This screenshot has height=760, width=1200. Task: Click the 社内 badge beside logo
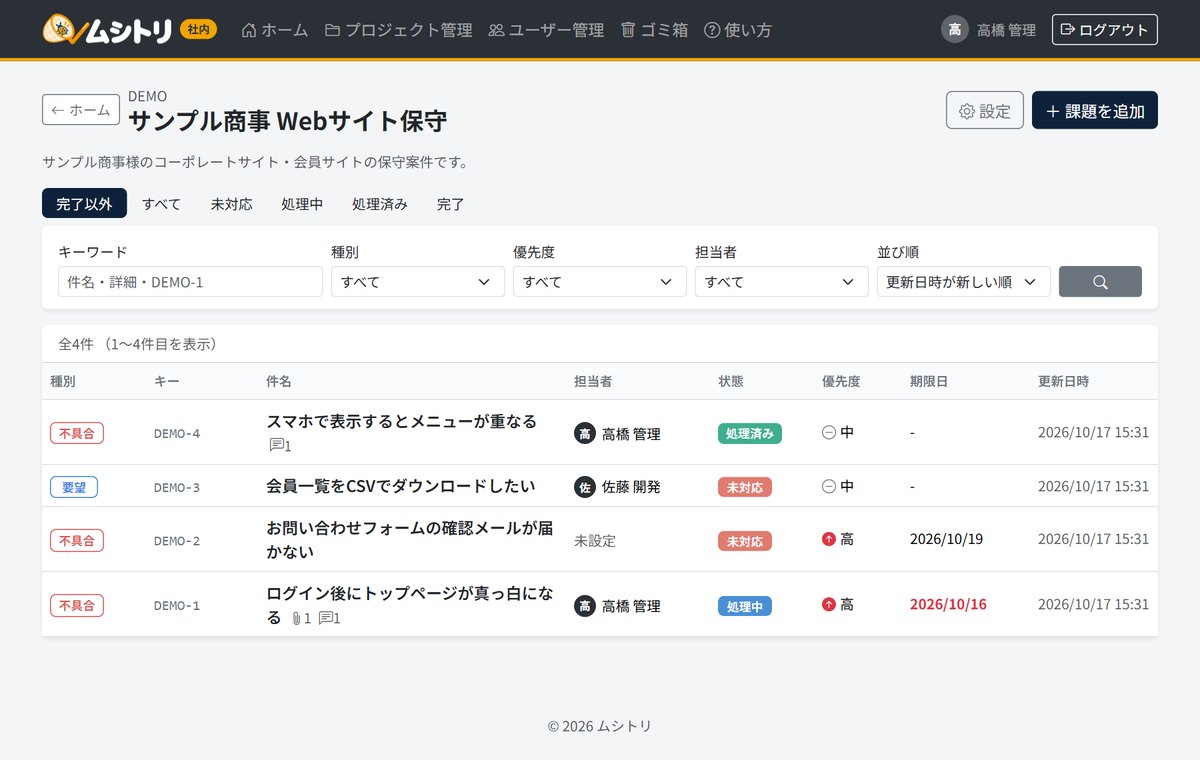point(198,30)
